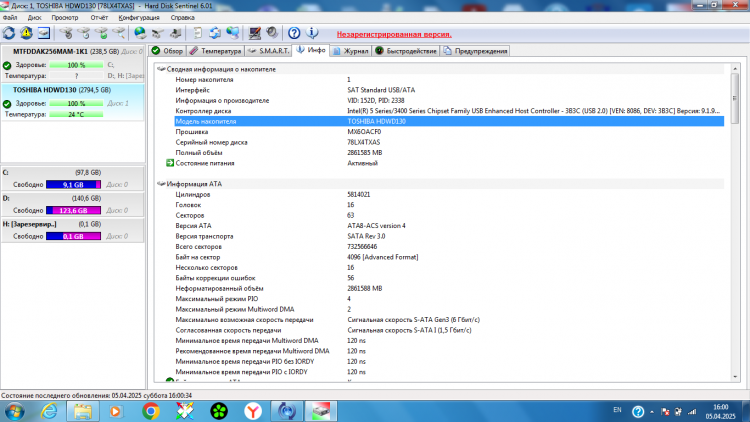Click the network computers toolbar icon
The height and width of the screenshot is (422, 750).
pyautogui.click(x=232, y=33)
